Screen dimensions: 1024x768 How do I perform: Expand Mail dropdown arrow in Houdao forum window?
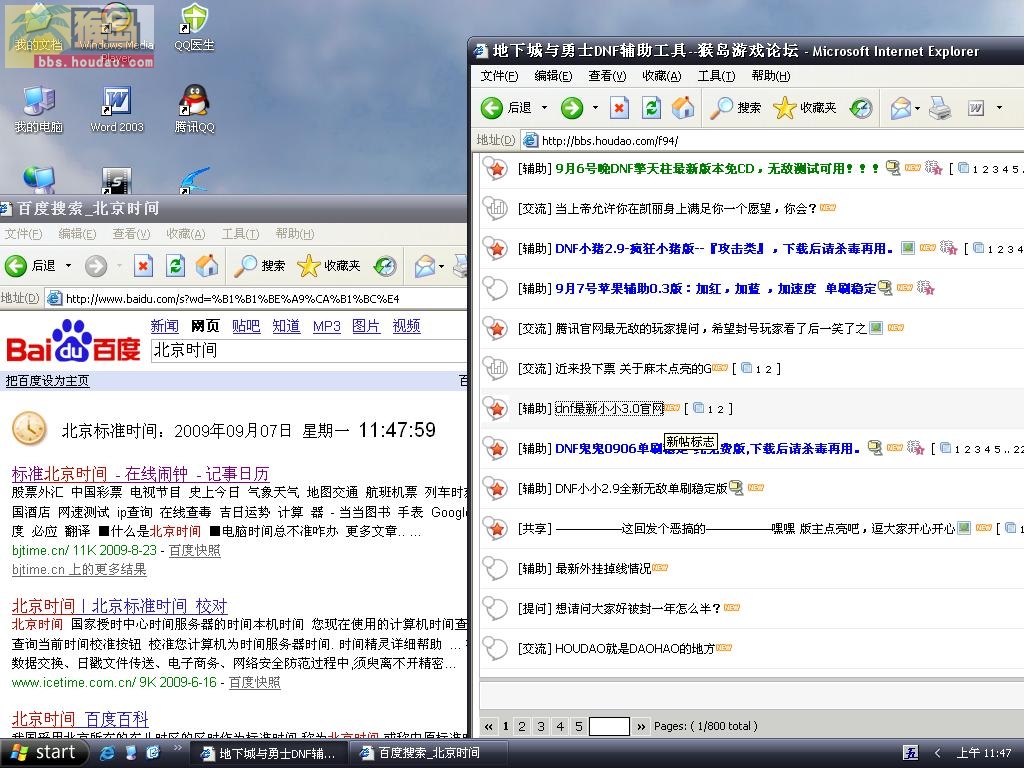tap(918, 108)
